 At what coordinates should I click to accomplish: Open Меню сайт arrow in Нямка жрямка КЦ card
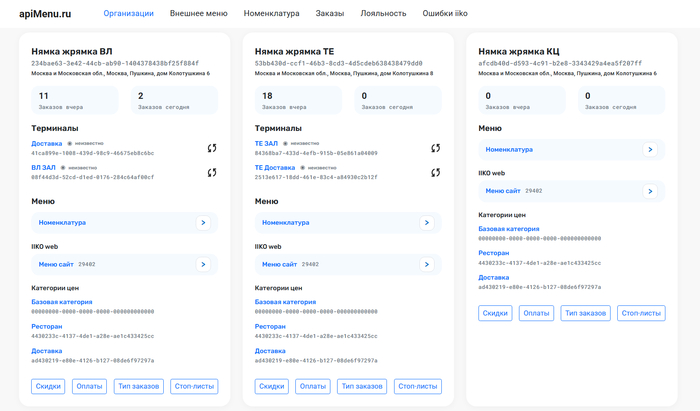pyautogui.click(x=650, y=191)
